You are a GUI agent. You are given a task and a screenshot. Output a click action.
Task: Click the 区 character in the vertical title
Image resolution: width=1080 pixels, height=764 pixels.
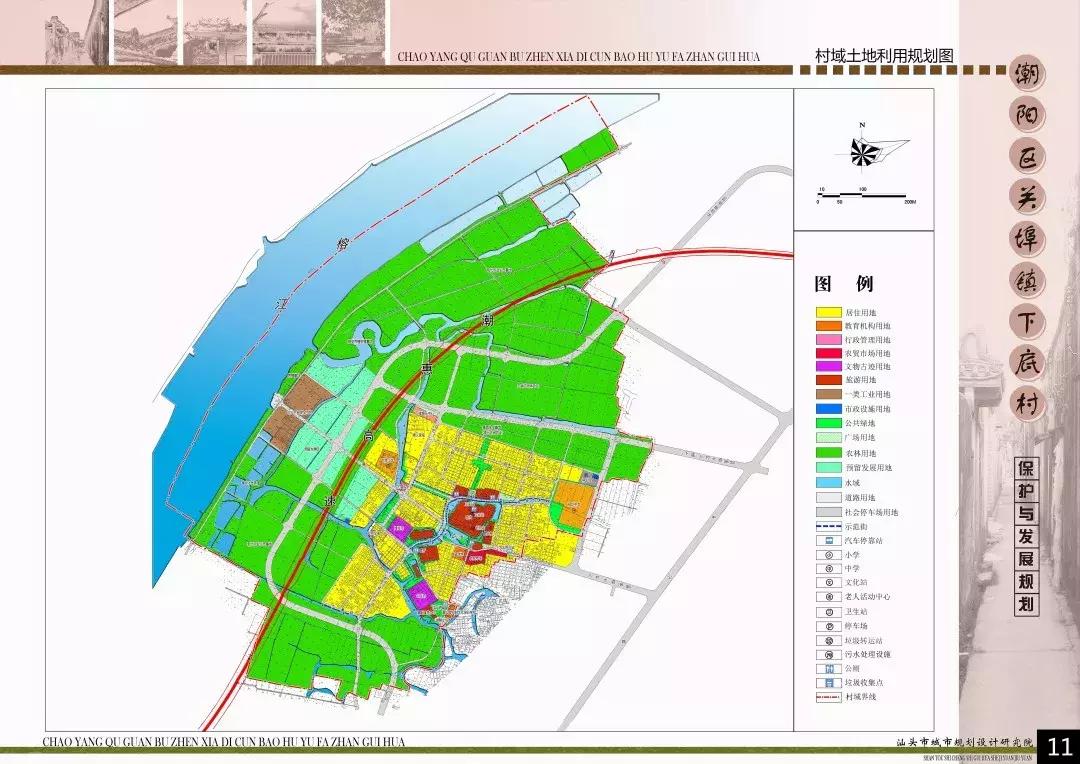(1027, 157)
